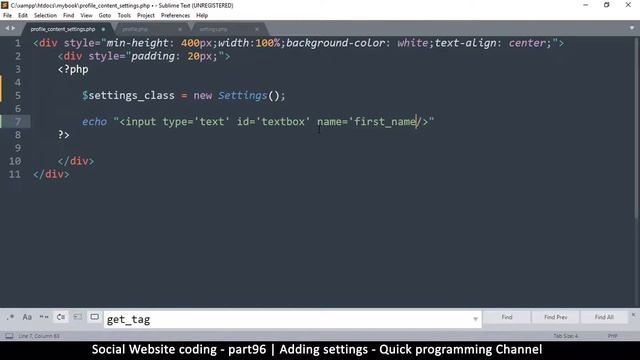
Task: Close the settings.php tab
Action: pyautogui.click(x=257, y=29)
